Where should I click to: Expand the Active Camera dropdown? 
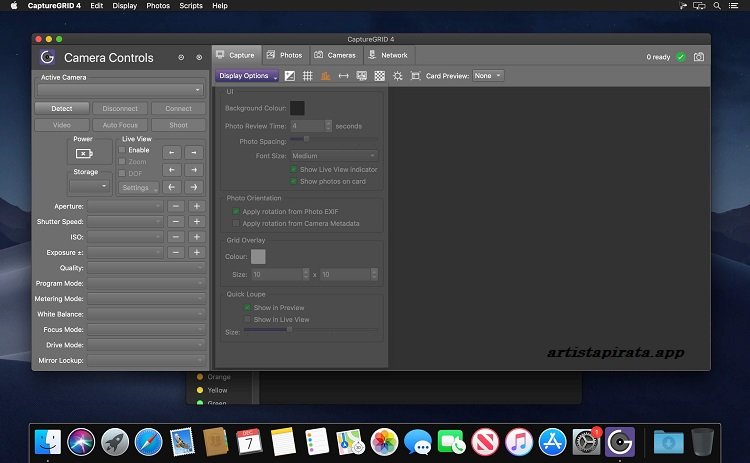click(120, 90)
